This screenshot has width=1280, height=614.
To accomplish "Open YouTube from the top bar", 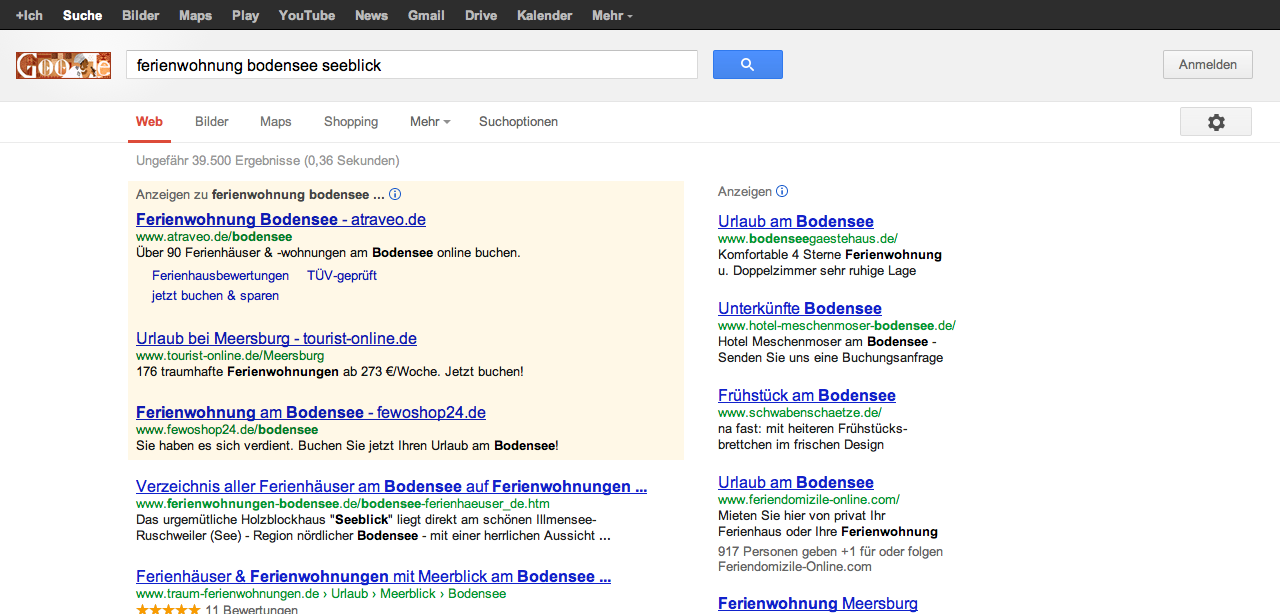I will [307, 15].
